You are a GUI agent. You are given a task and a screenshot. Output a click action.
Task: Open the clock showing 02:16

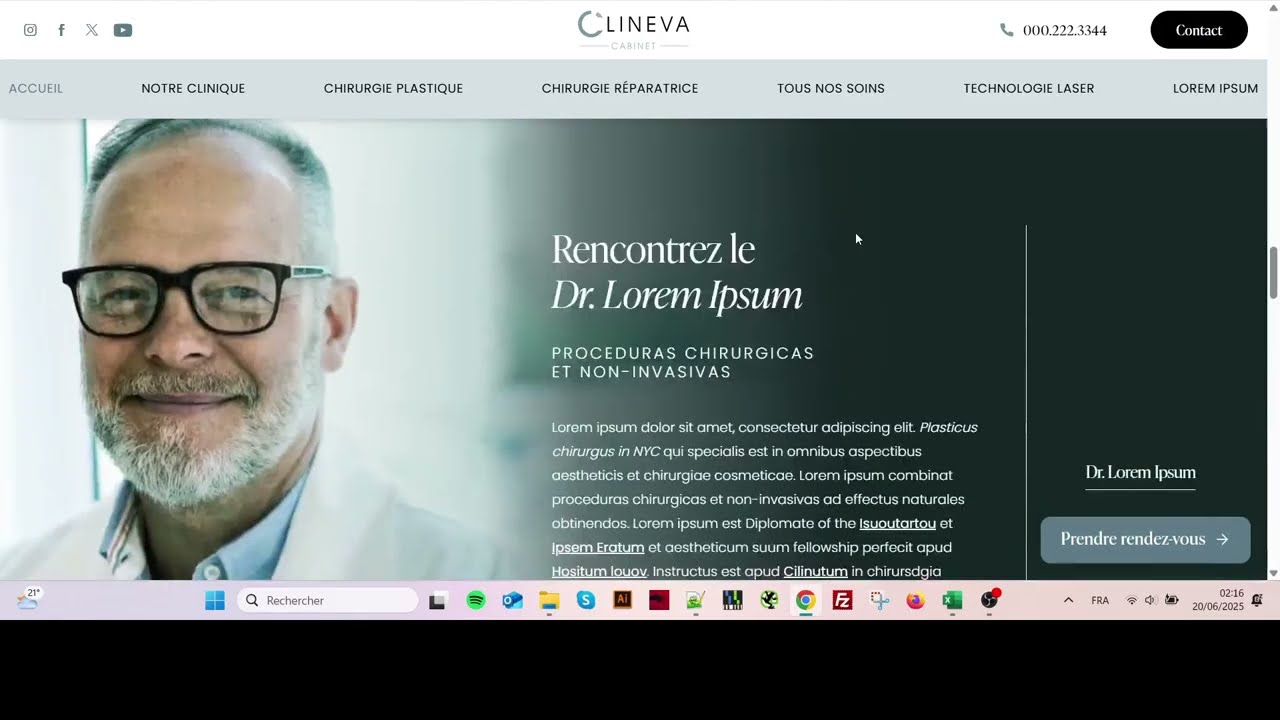coord(1218,600)
